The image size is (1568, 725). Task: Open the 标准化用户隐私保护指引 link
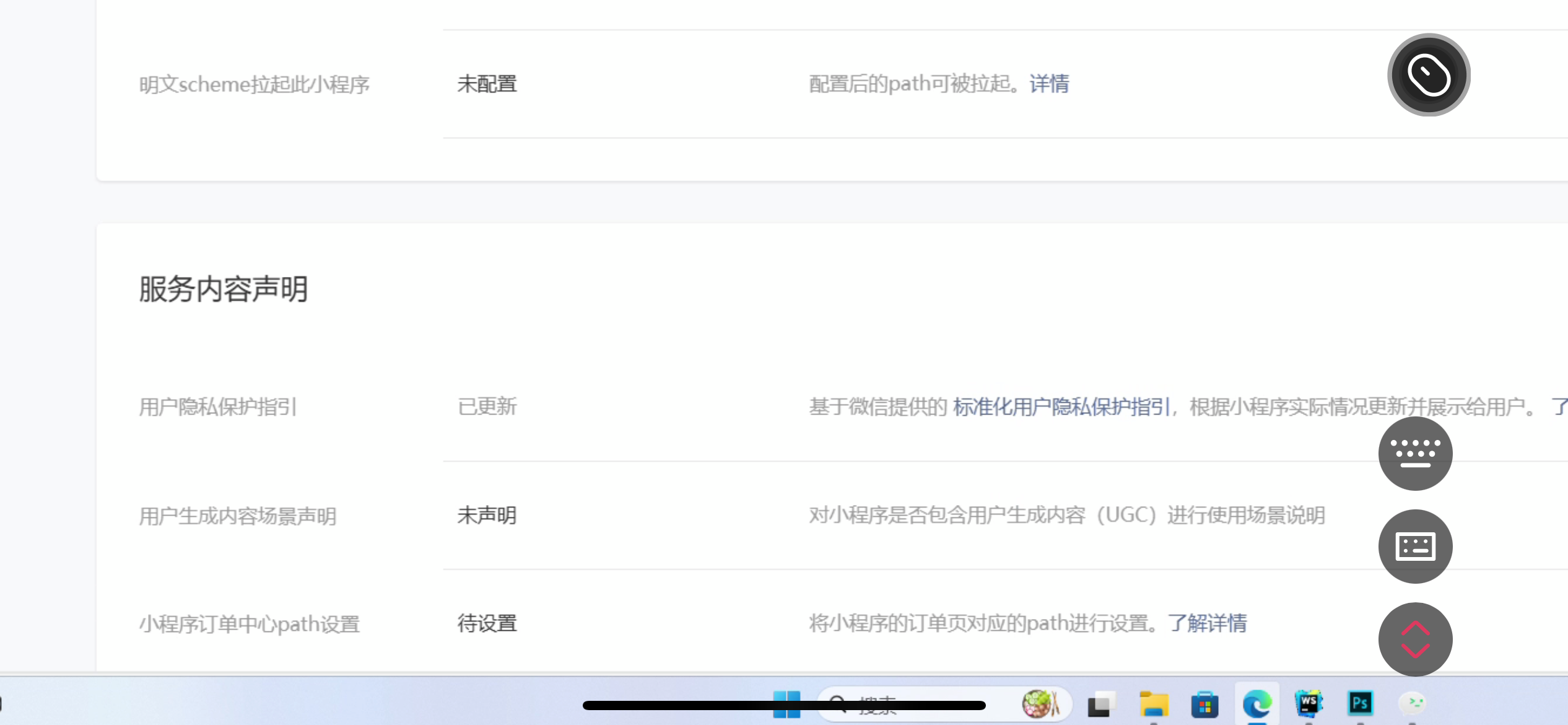(x=1061, y=407)
